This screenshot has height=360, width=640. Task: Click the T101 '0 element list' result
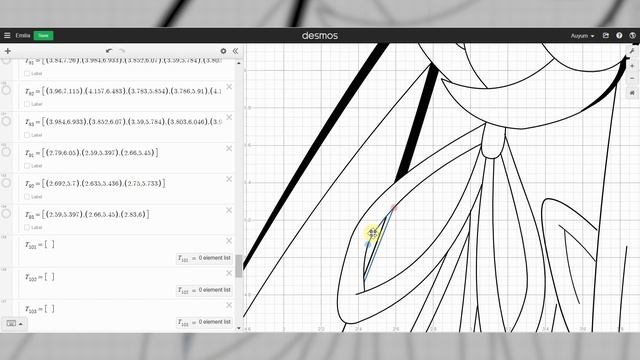(204, 258)
